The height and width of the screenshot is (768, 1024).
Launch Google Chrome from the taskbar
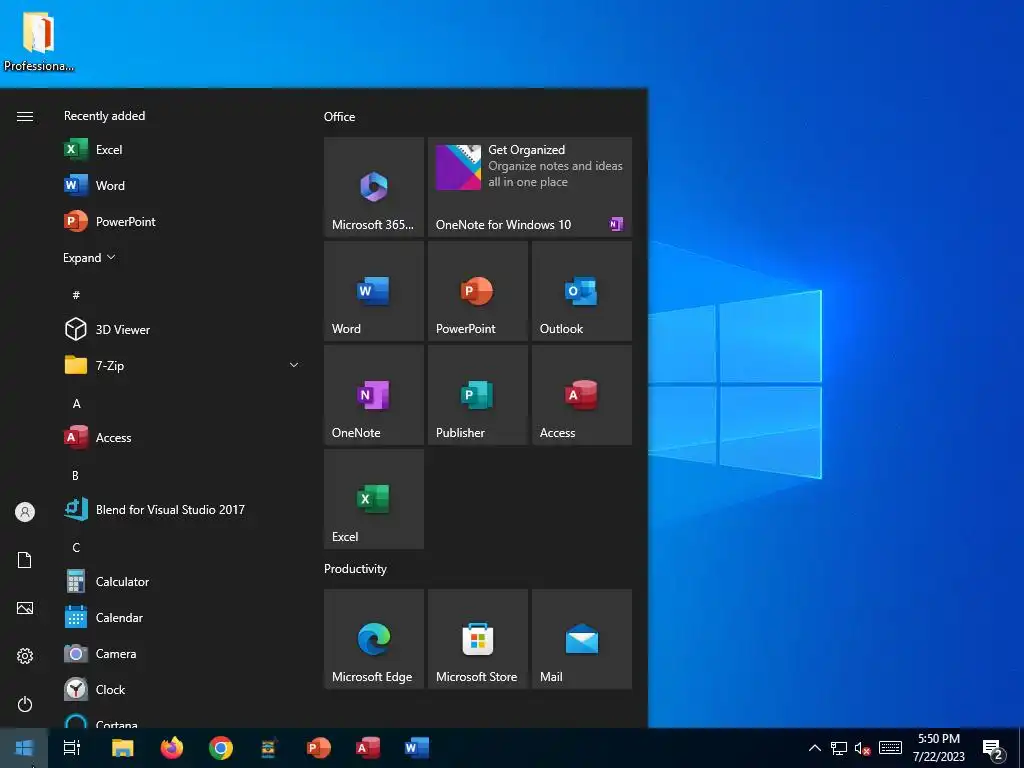(x=221, y=748)
